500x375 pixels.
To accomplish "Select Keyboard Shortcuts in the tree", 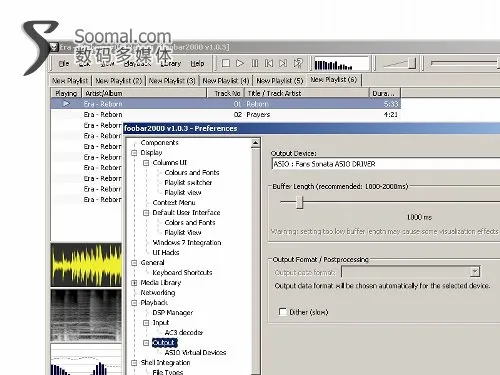I will (182, 273).
